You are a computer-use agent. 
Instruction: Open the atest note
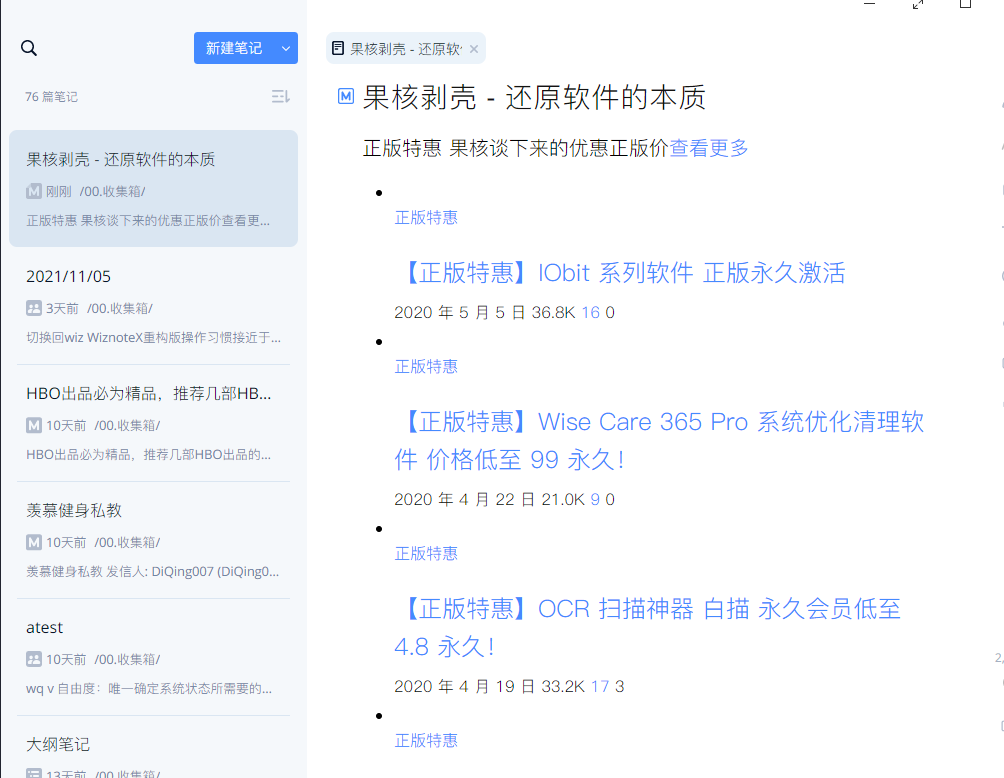(154, 658)
